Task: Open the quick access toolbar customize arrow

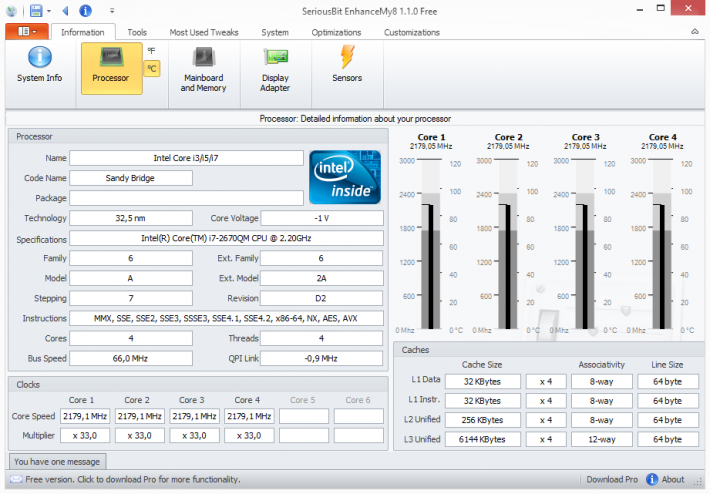Action: coord(112,10)
